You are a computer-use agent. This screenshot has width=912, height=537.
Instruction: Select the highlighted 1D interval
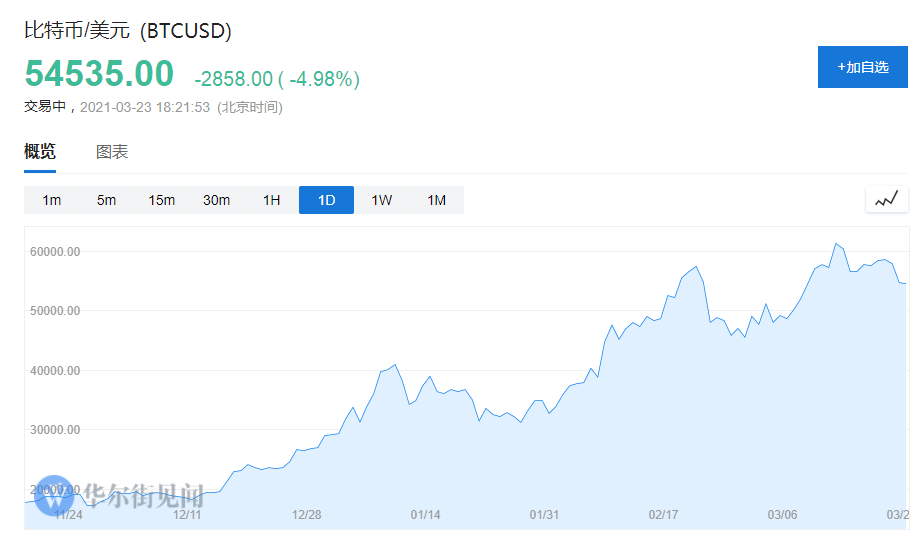click(x=327, y=200)
